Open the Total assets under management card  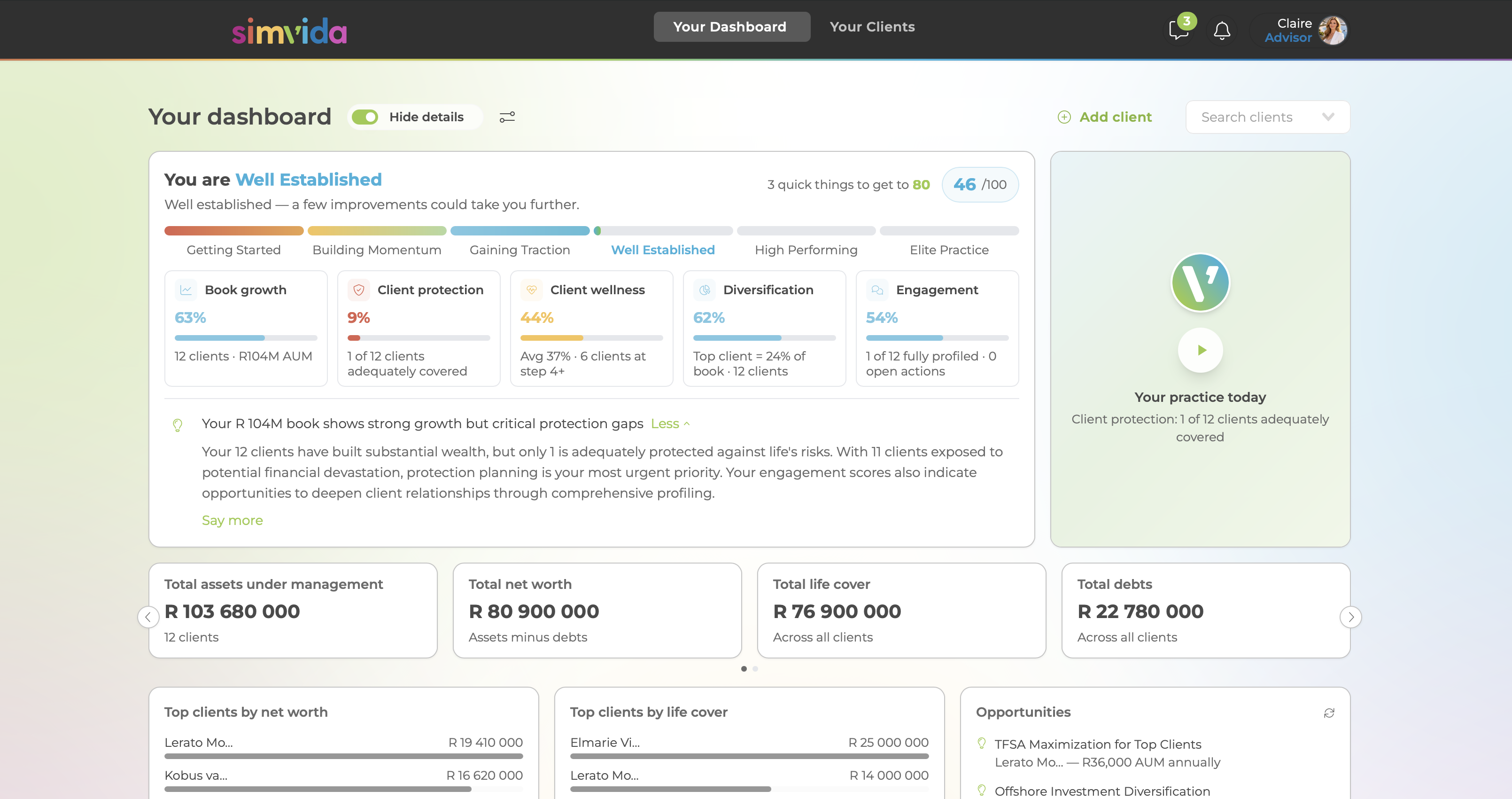[293, 611]
